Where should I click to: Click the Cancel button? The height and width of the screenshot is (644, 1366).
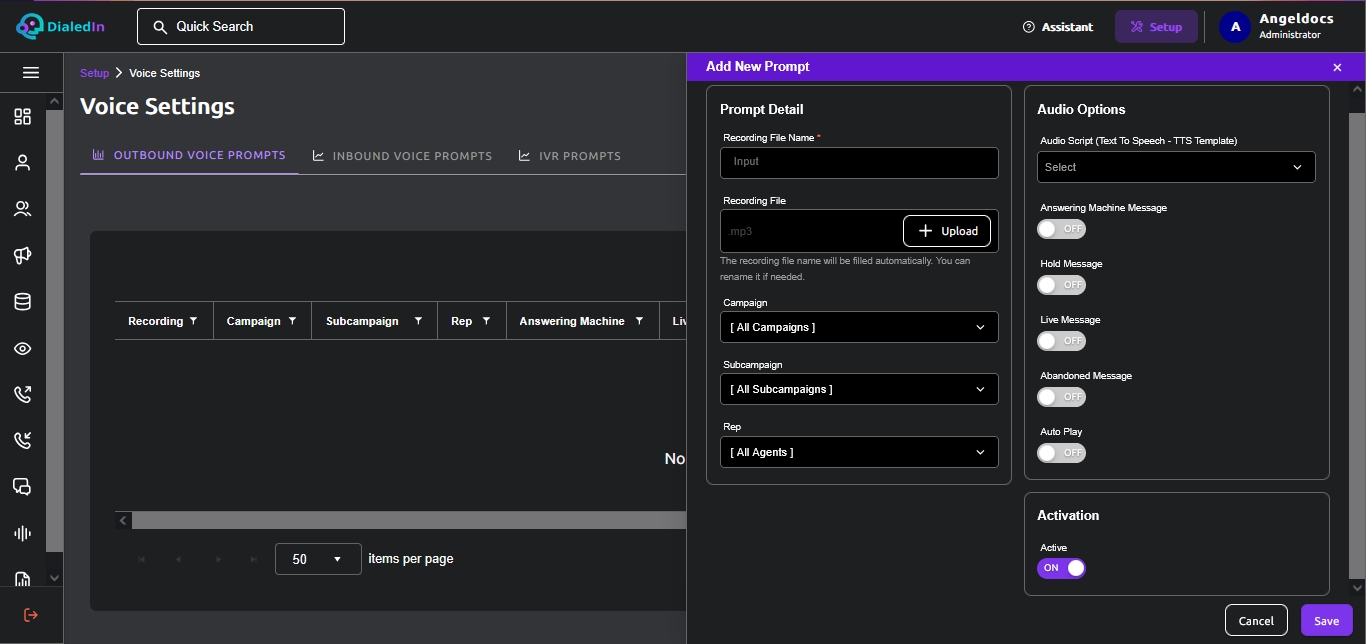pyautogui.click(x=1256, y=620)
